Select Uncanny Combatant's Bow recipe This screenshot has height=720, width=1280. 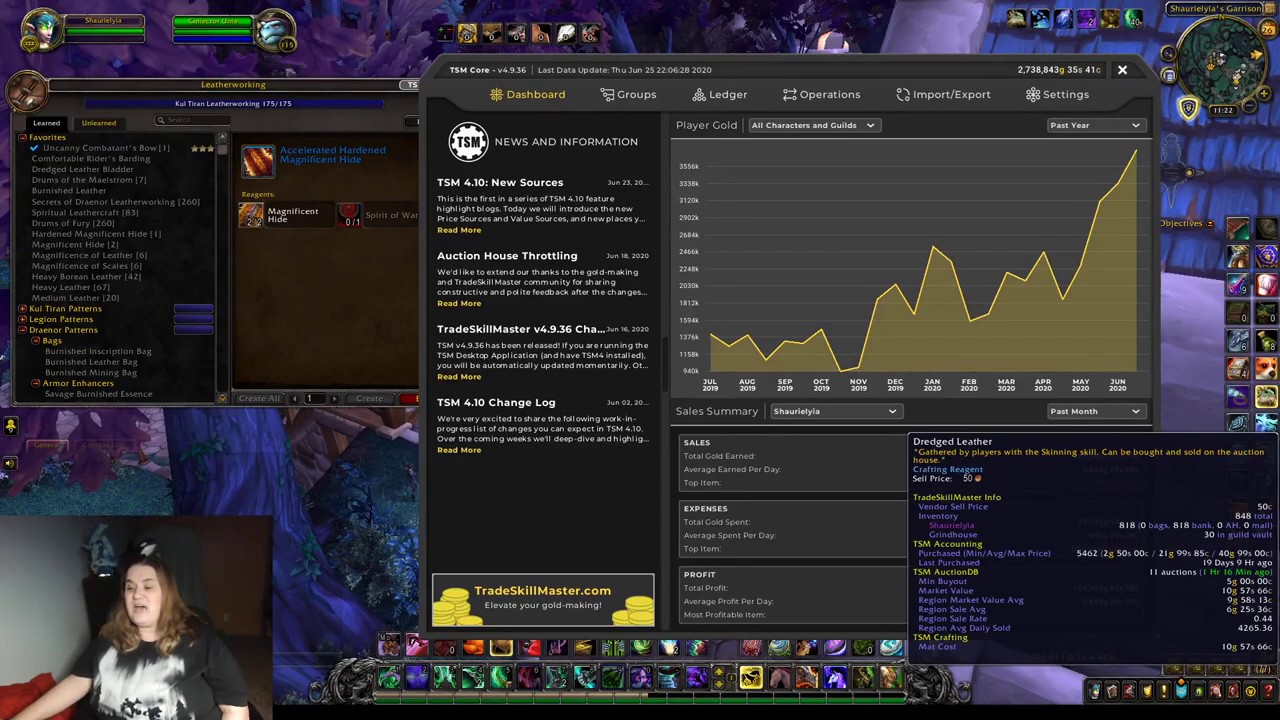[x=106, y=148]
